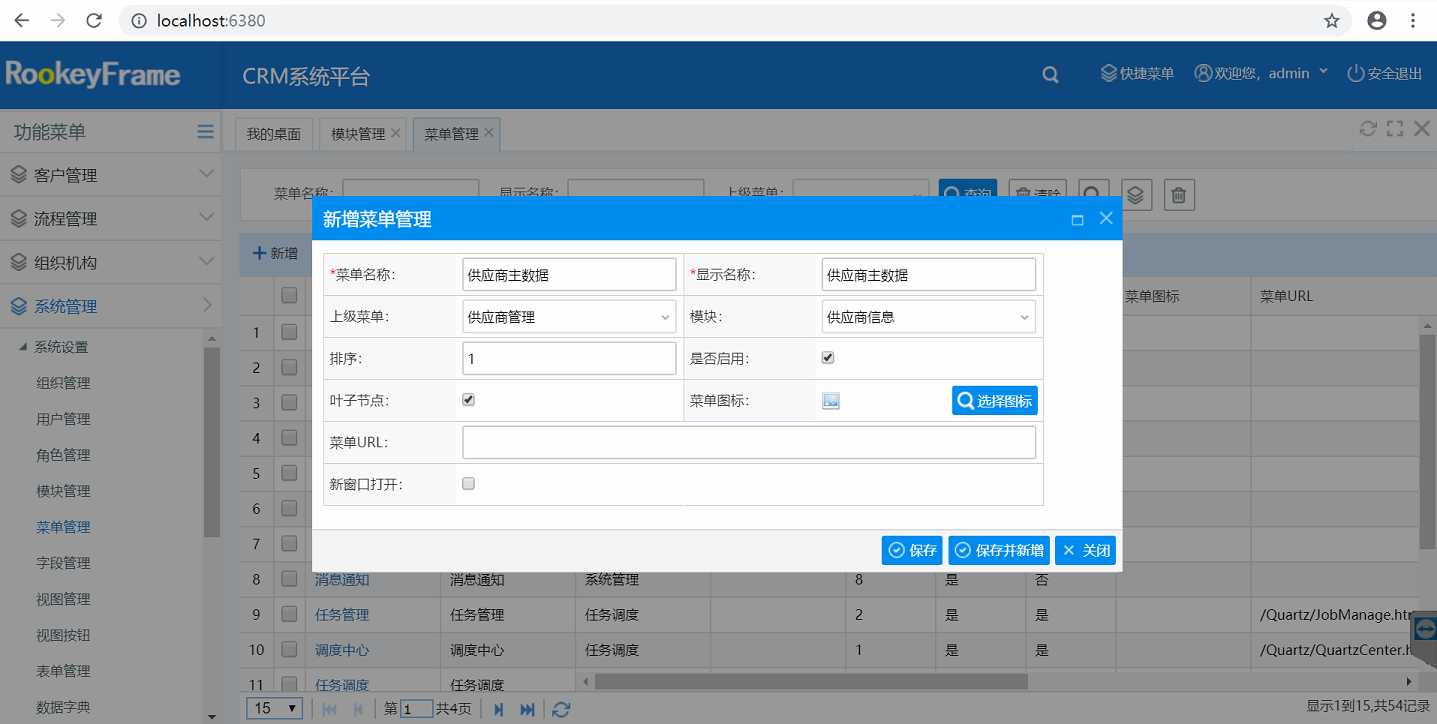Viewport: 1437px width, 724px height.
Task: Switch to 我的桌面 tab
Action: click(x=274, y=134)
